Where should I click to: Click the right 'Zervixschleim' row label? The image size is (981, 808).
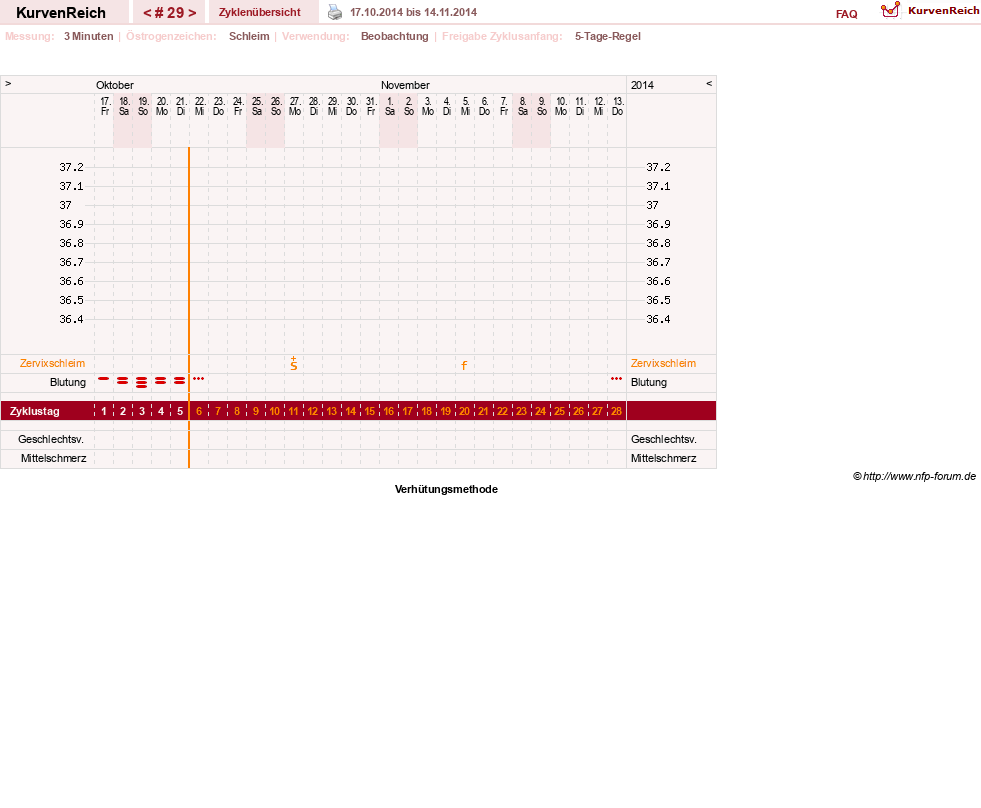pos(663,364)
